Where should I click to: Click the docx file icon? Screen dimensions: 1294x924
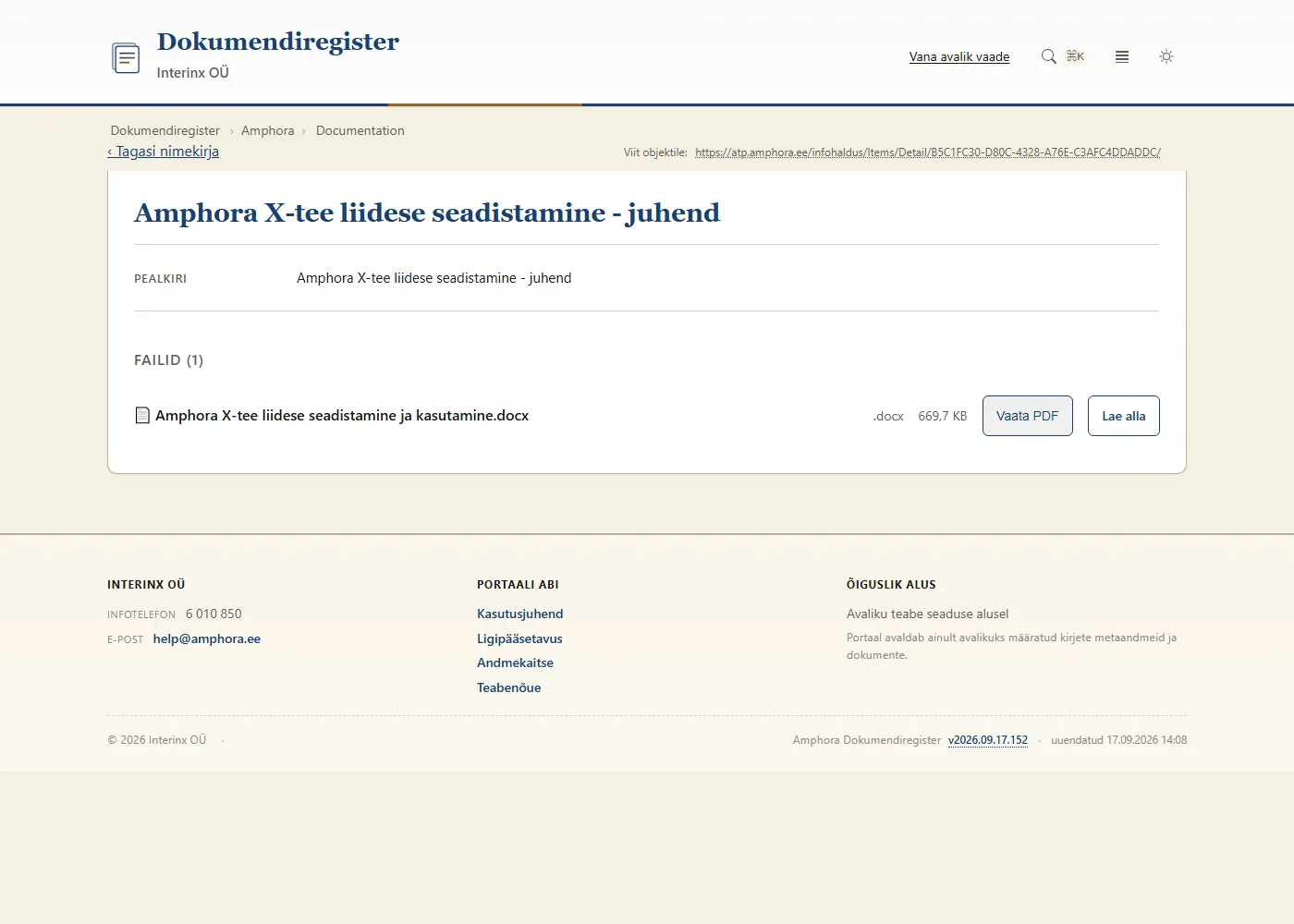point(142,416)
